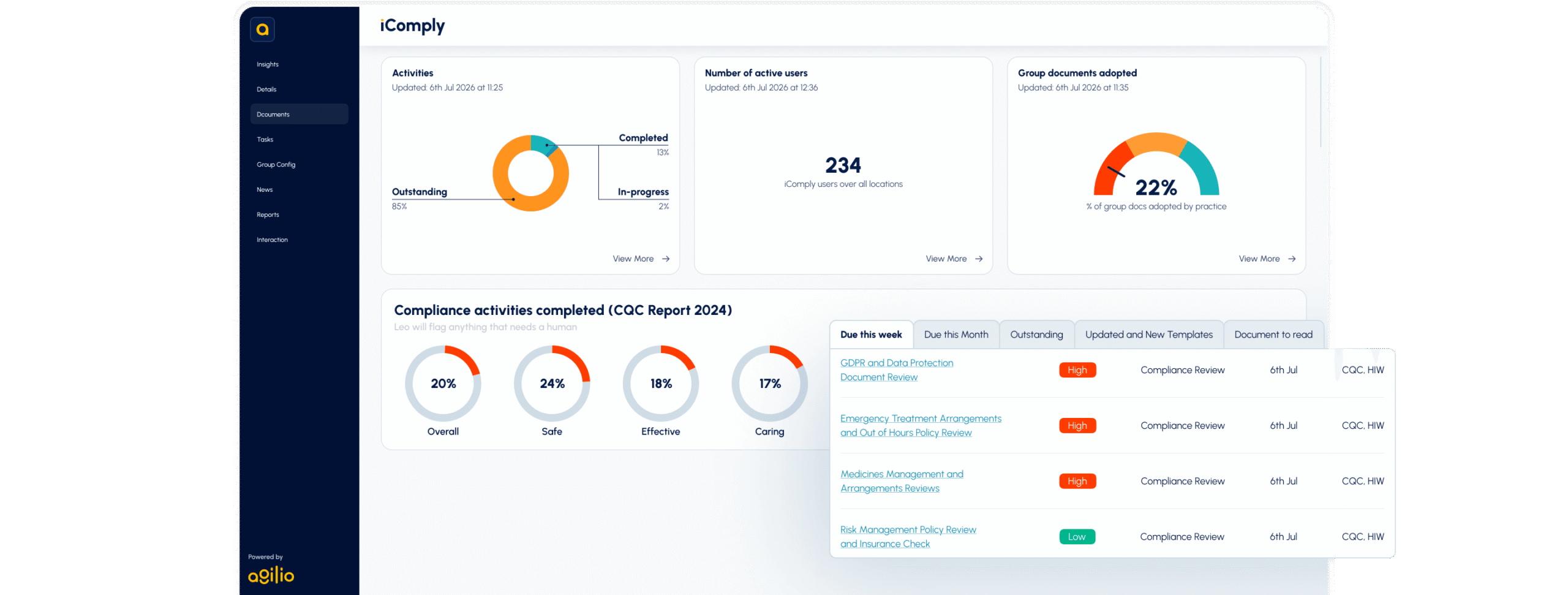Image resolution: width=1568 pixels, height=595 pixels.
Task: Switch to the Due this Month tab
Action: [x=956, y=335]
